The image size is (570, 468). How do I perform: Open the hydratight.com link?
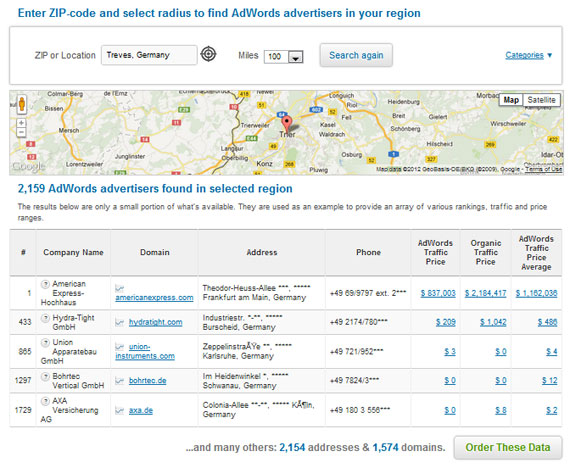tap(156, 322)
